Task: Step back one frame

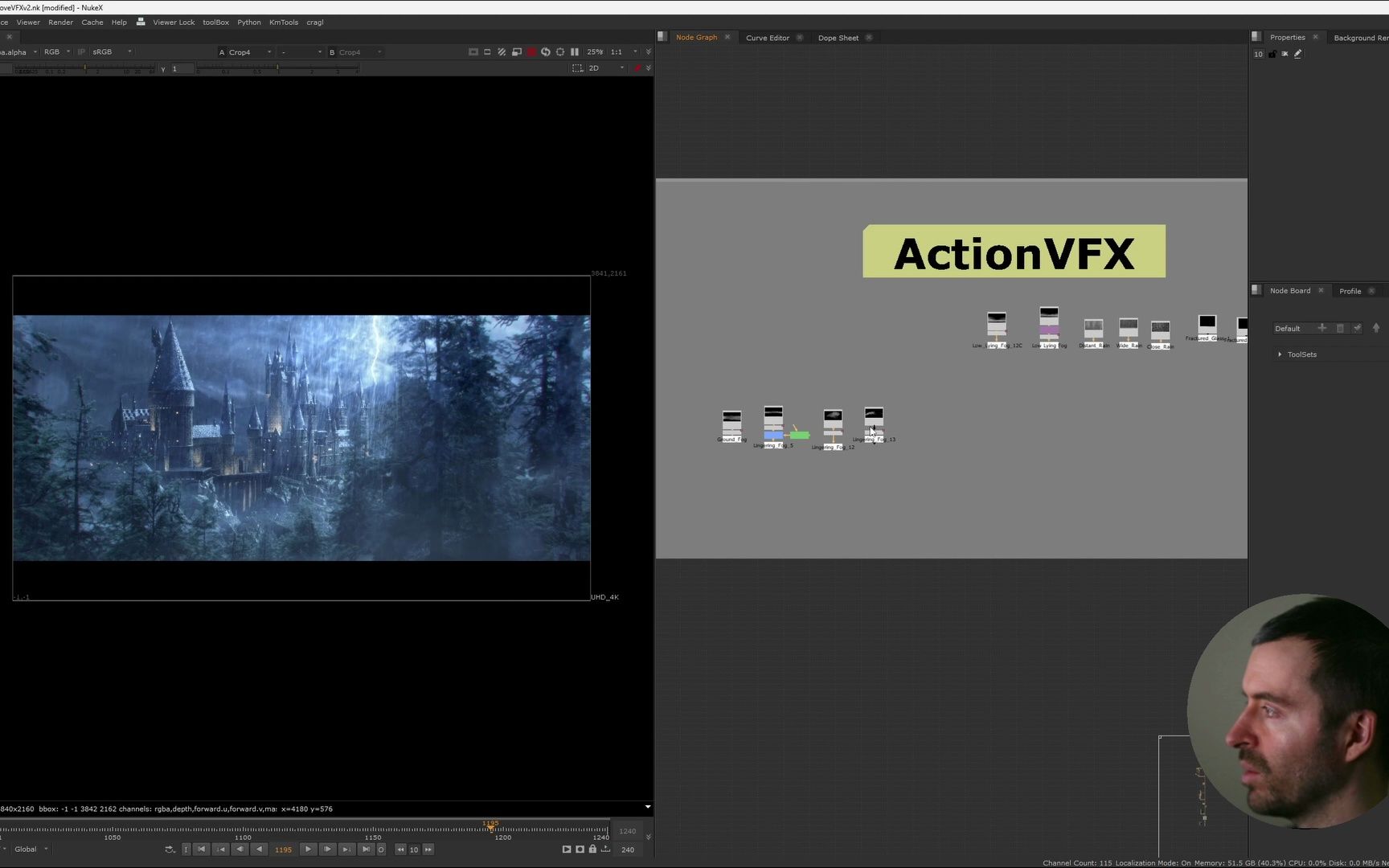Action: pos(240,850)
